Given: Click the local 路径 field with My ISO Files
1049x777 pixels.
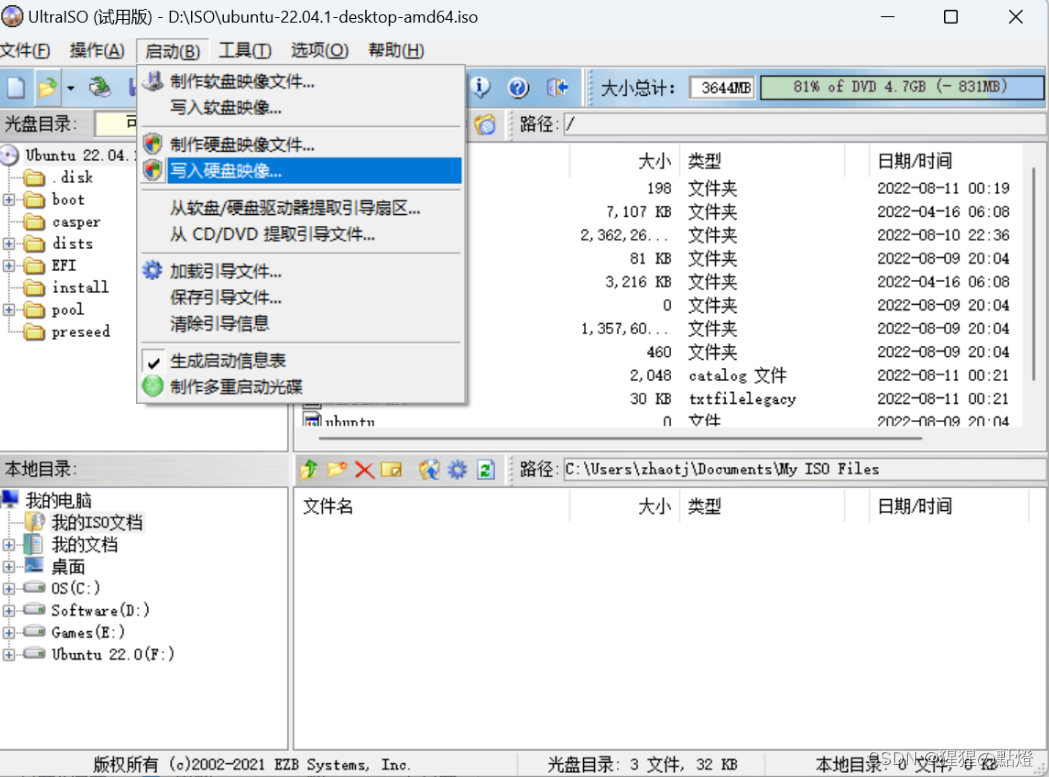Looking at the screenshot, I should [x=805, y=469].
